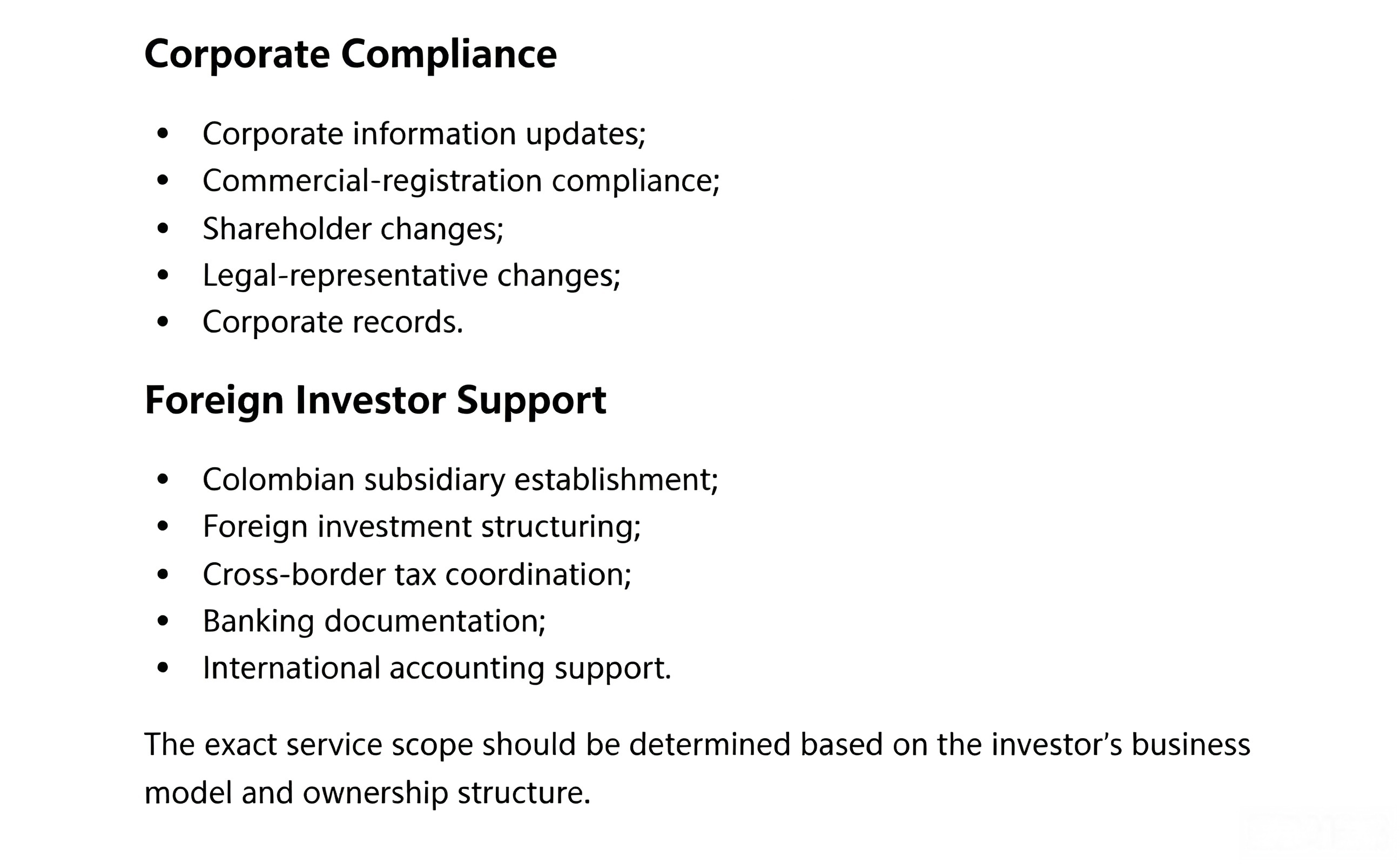Select 'Legal-representative changes' bullet text
1400x864 pixels.
click(x=412, y=276)
